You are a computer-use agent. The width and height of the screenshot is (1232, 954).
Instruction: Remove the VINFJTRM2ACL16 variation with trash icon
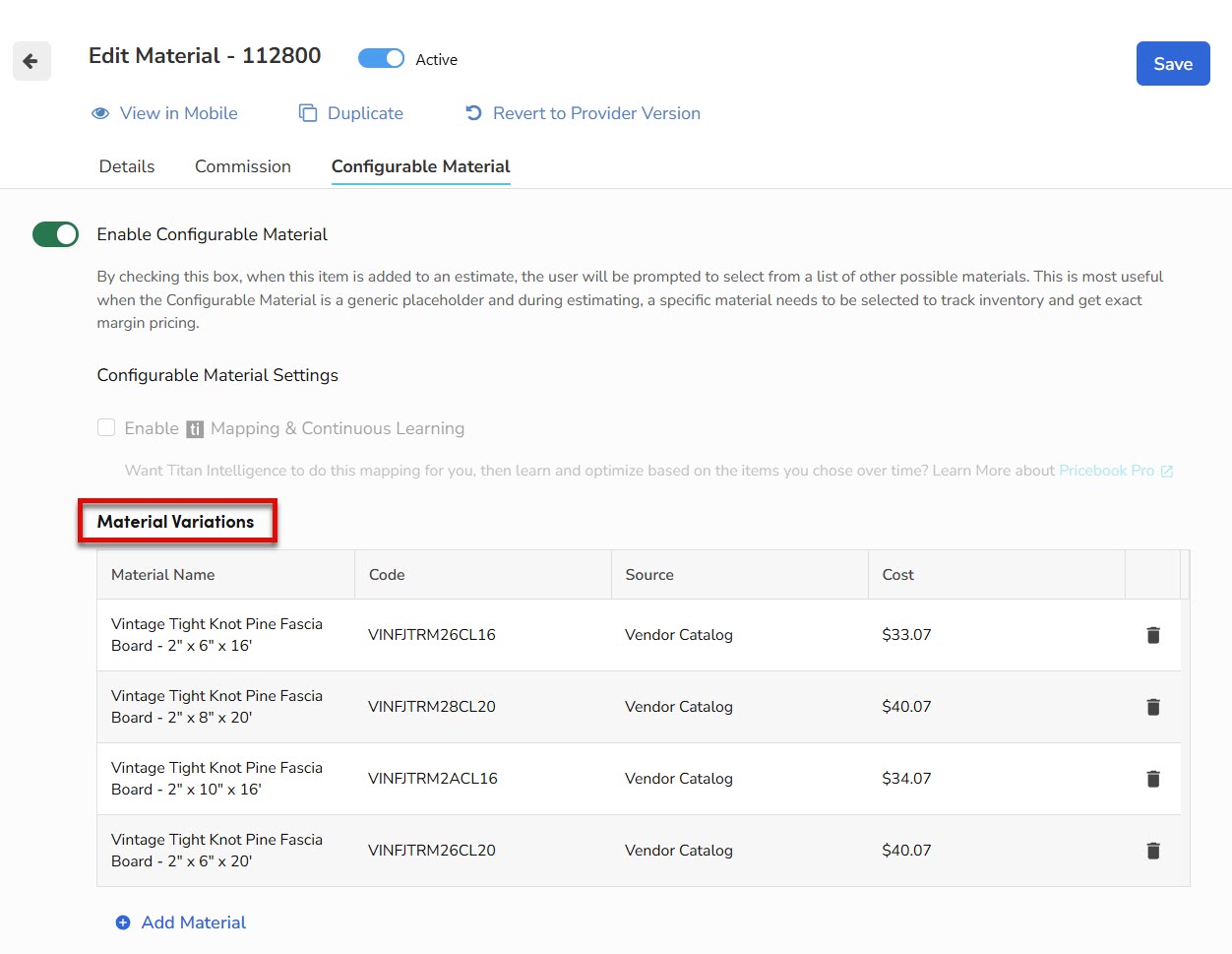click(1153, 779)
